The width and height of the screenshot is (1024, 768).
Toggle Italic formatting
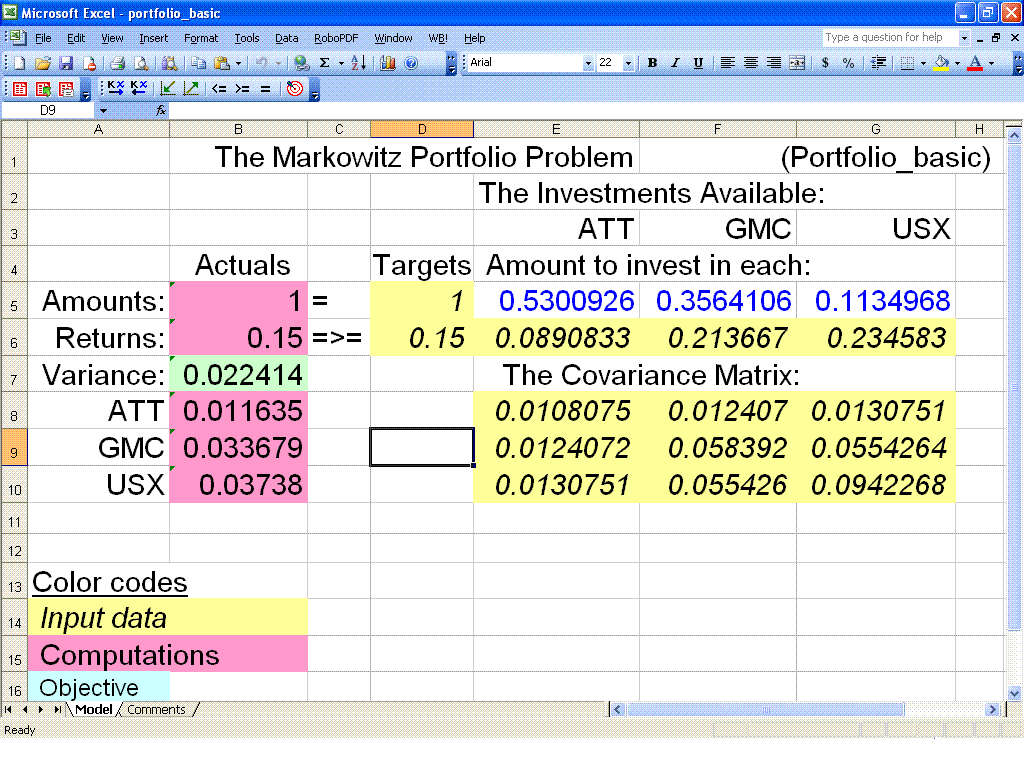tap(675, 63)
